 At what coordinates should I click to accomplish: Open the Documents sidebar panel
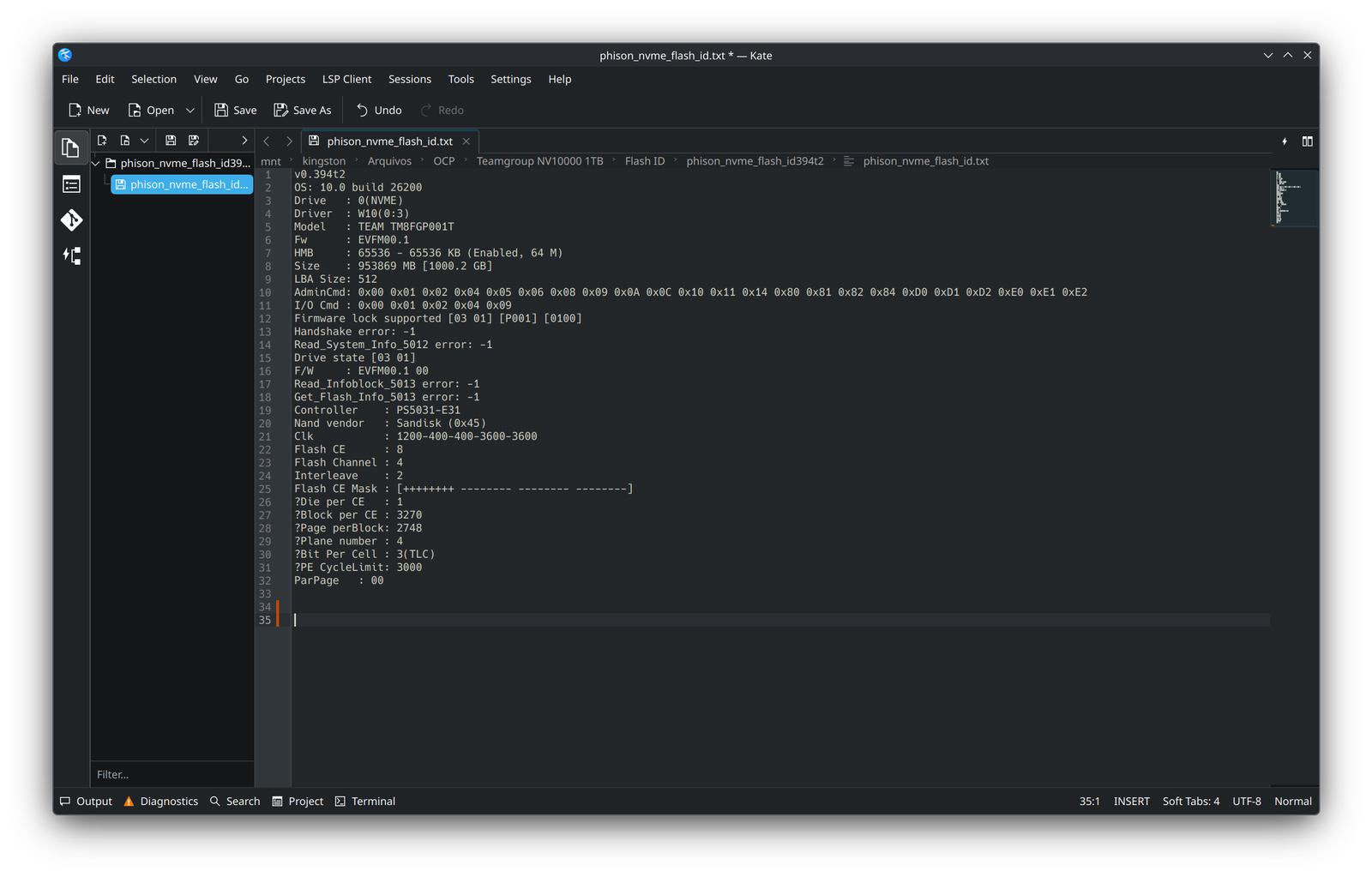(71, 148)
